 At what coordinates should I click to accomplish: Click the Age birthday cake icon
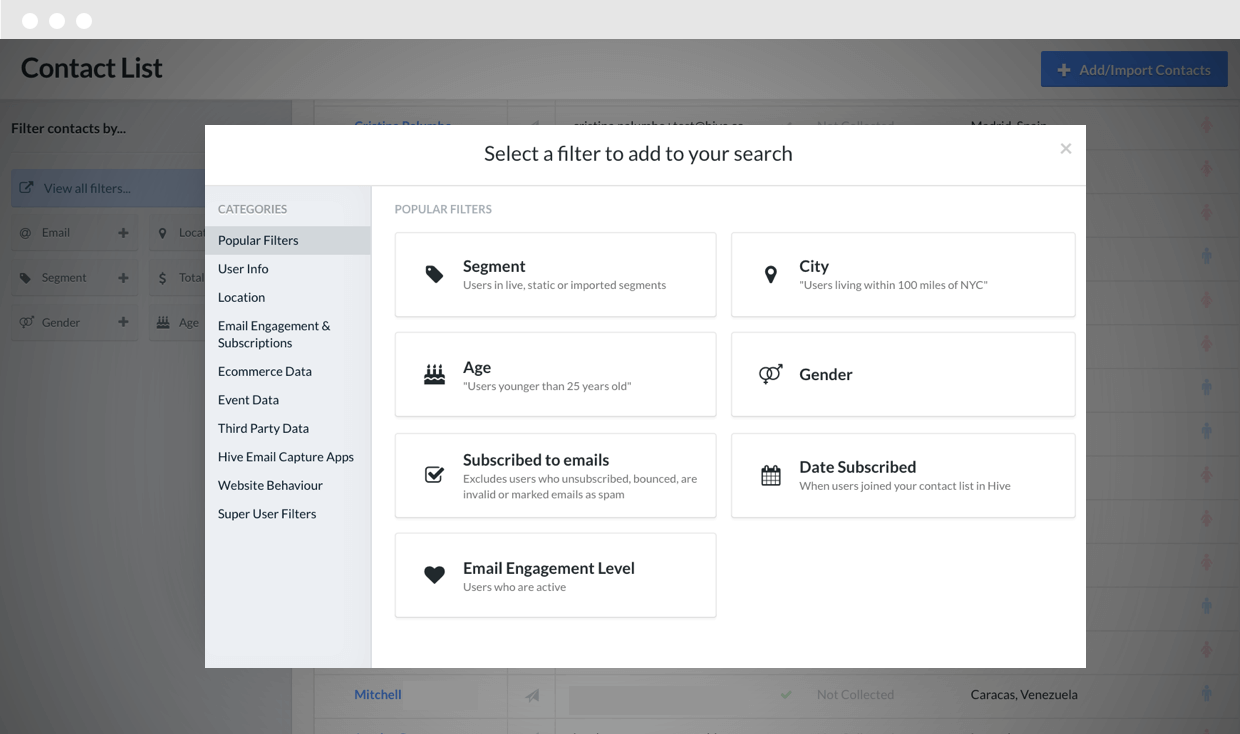[x=434, y=375]
